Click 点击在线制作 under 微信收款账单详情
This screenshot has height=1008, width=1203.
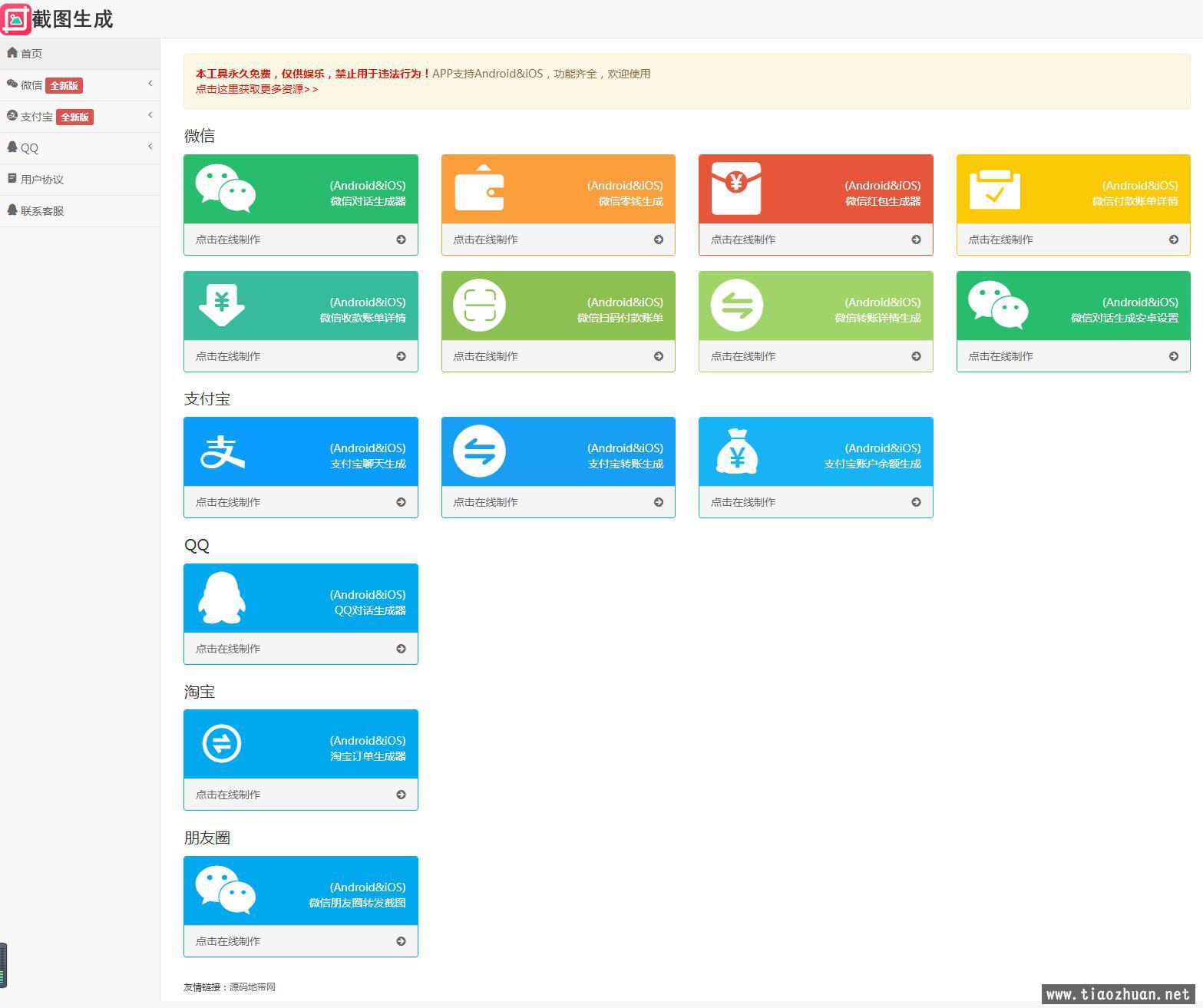click(228, 356)
